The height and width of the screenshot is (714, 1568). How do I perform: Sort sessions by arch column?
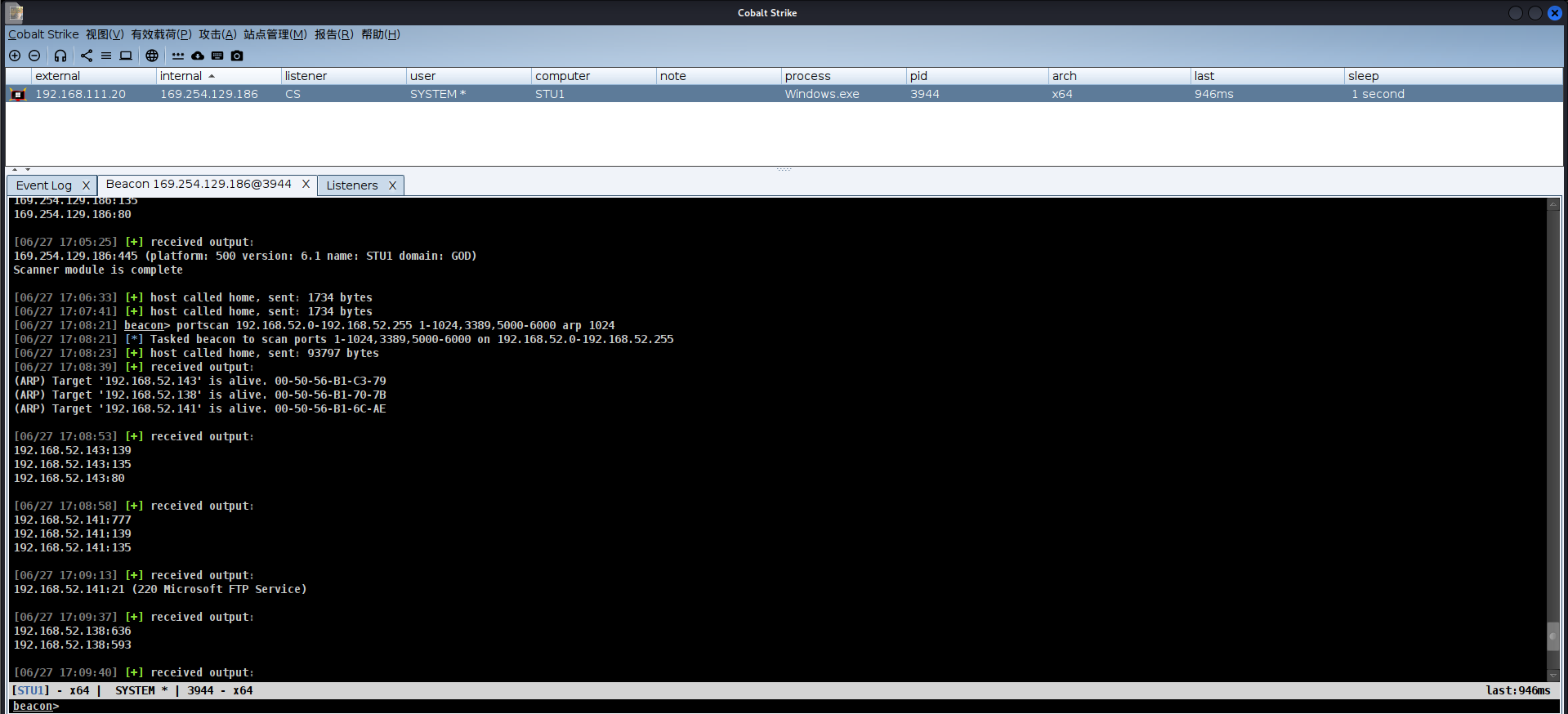coord(1119,76)
